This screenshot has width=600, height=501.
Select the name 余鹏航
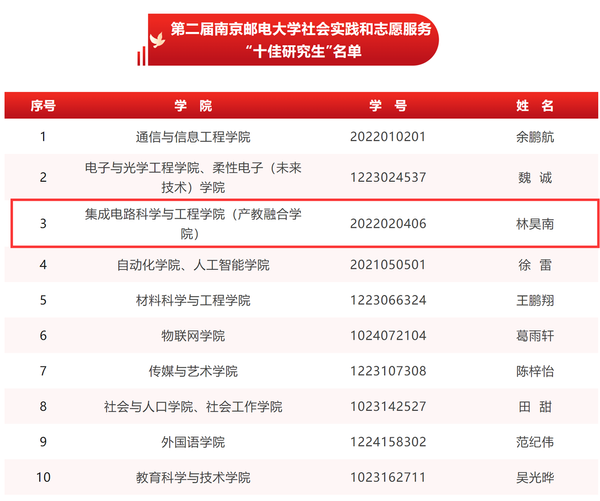point(533,137)
